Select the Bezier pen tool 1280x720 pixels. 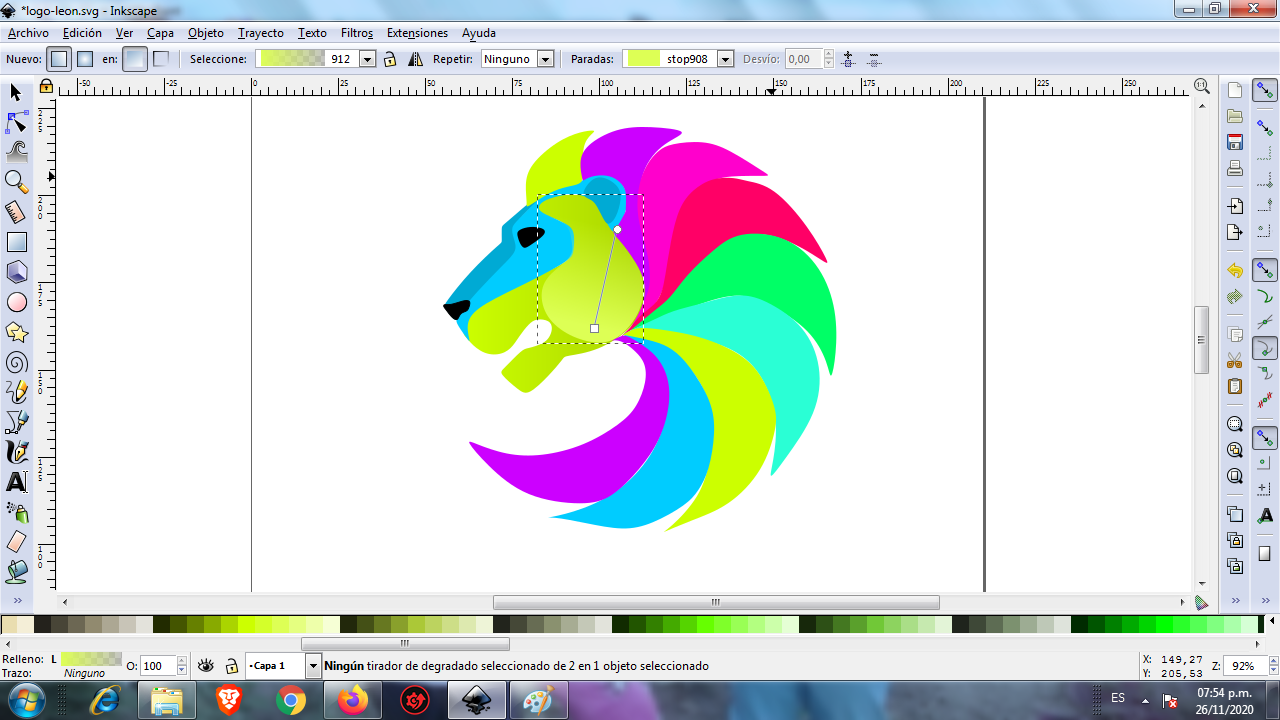tap(16, 422)
